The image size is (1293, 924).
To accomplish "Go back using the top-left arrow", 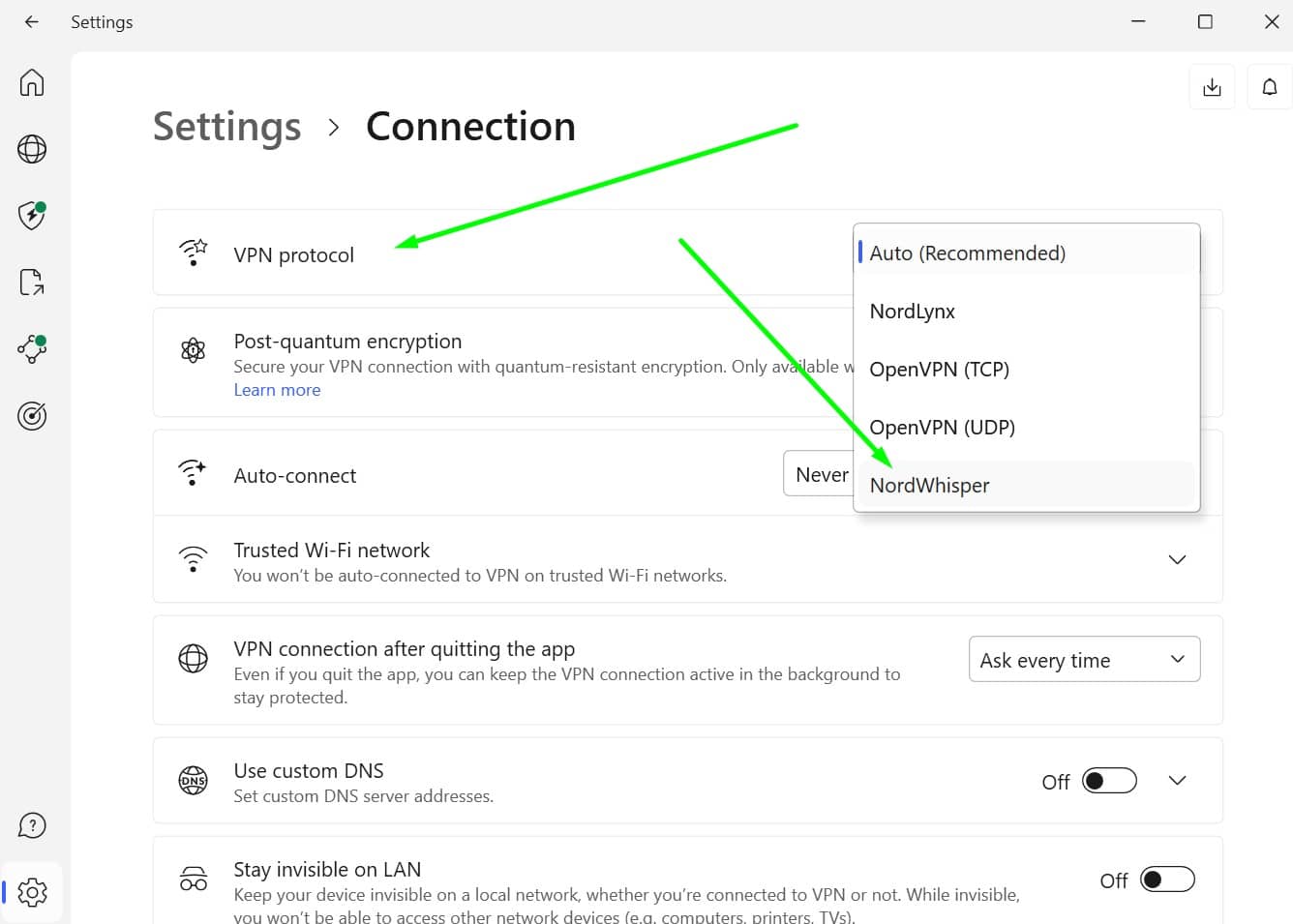I will pyautogui.click(x=32, y=21).
